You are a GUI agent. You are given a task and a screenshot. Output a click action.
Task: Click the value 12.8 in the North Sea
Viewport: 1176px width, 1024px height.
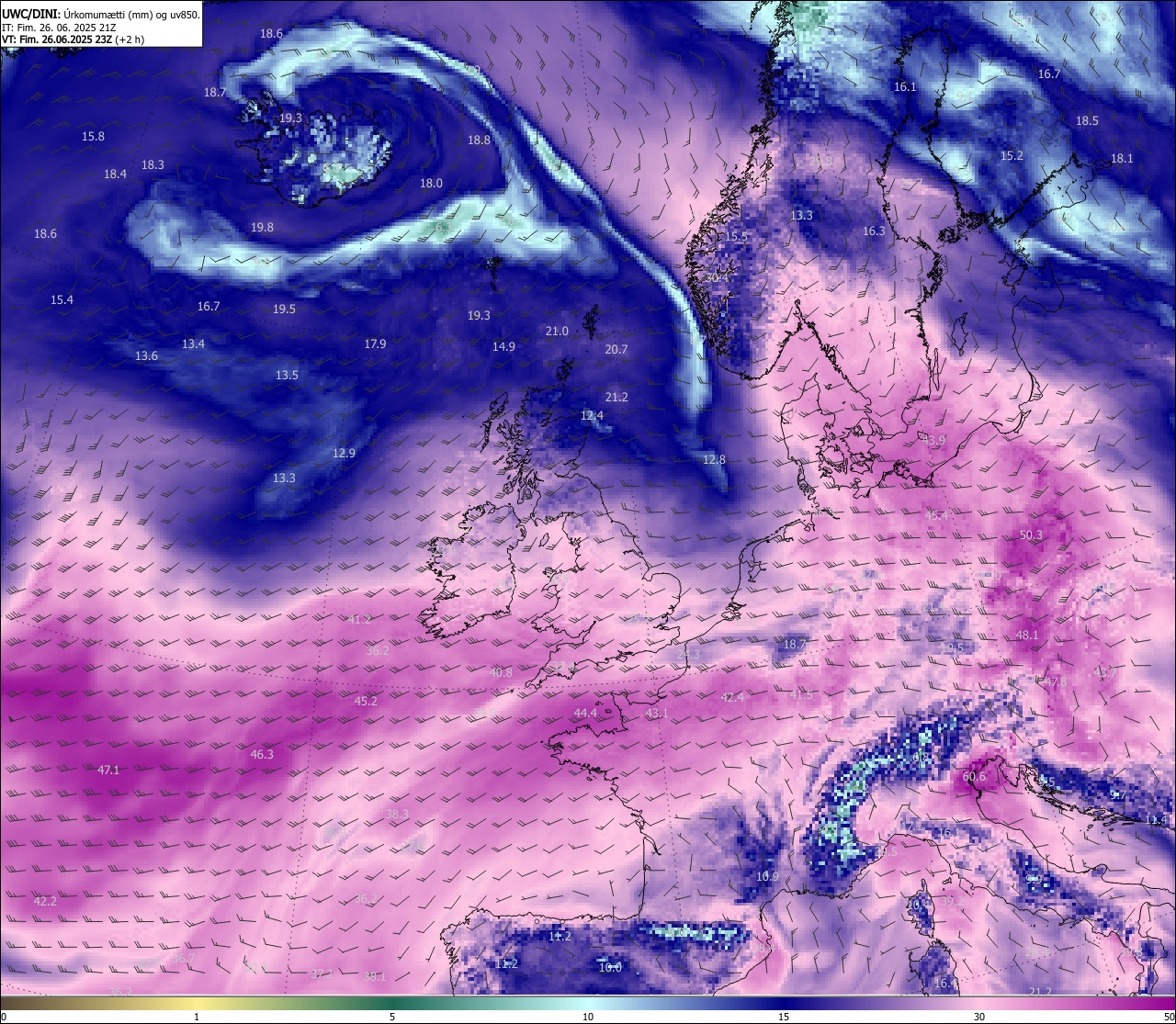tap(714, 459)
